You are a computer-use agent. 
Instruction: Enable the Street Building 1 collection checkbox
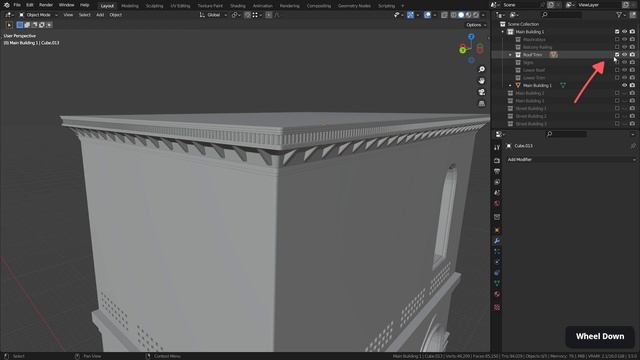617,109
